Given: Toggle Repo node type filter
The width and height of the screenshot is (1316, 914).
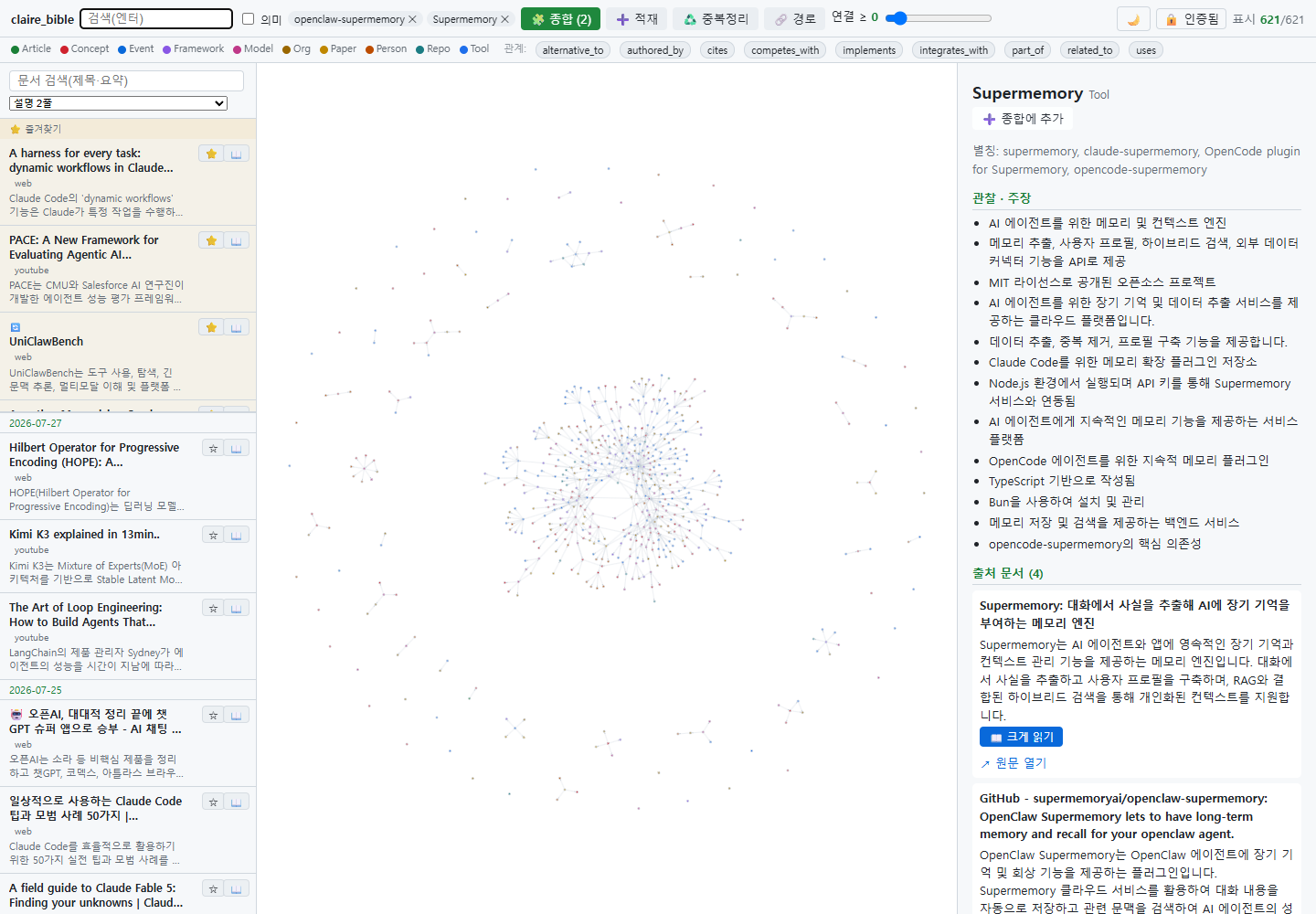Looking at the screenshot, I should click(x=432, y=49).
